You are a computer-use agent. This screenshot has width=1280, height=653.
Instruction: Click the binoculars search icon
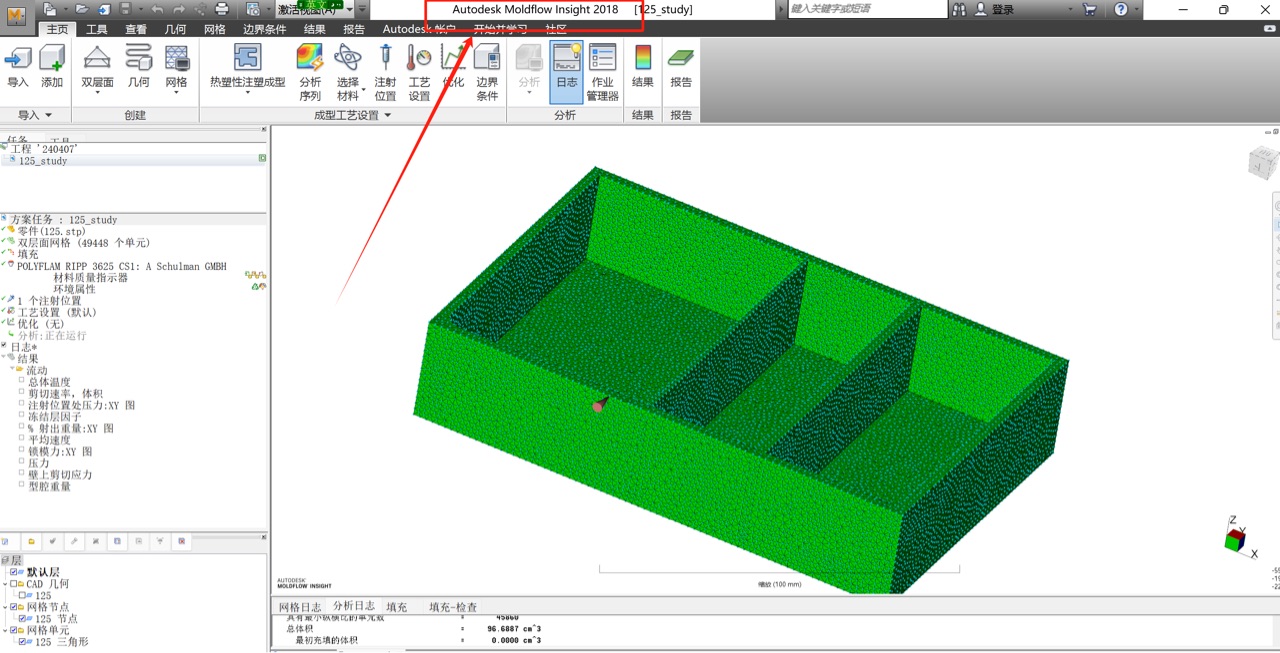[960, 9]
